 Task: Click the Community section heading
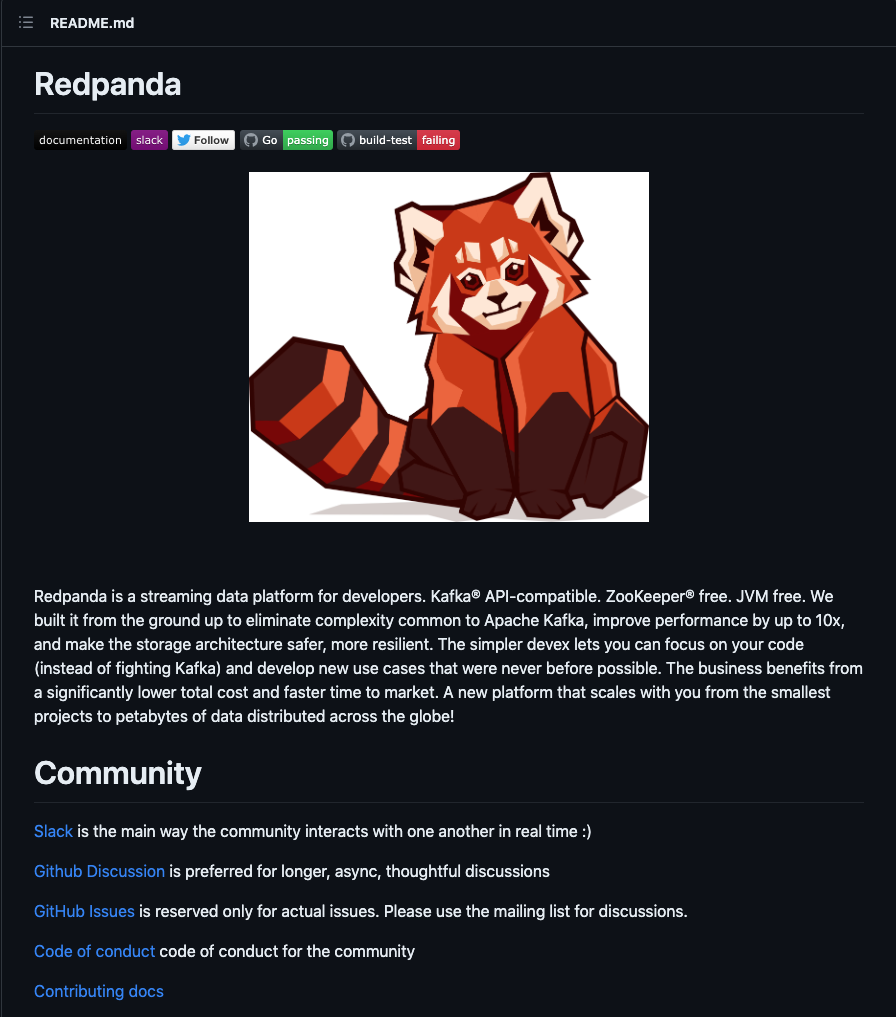click(118, 773)
